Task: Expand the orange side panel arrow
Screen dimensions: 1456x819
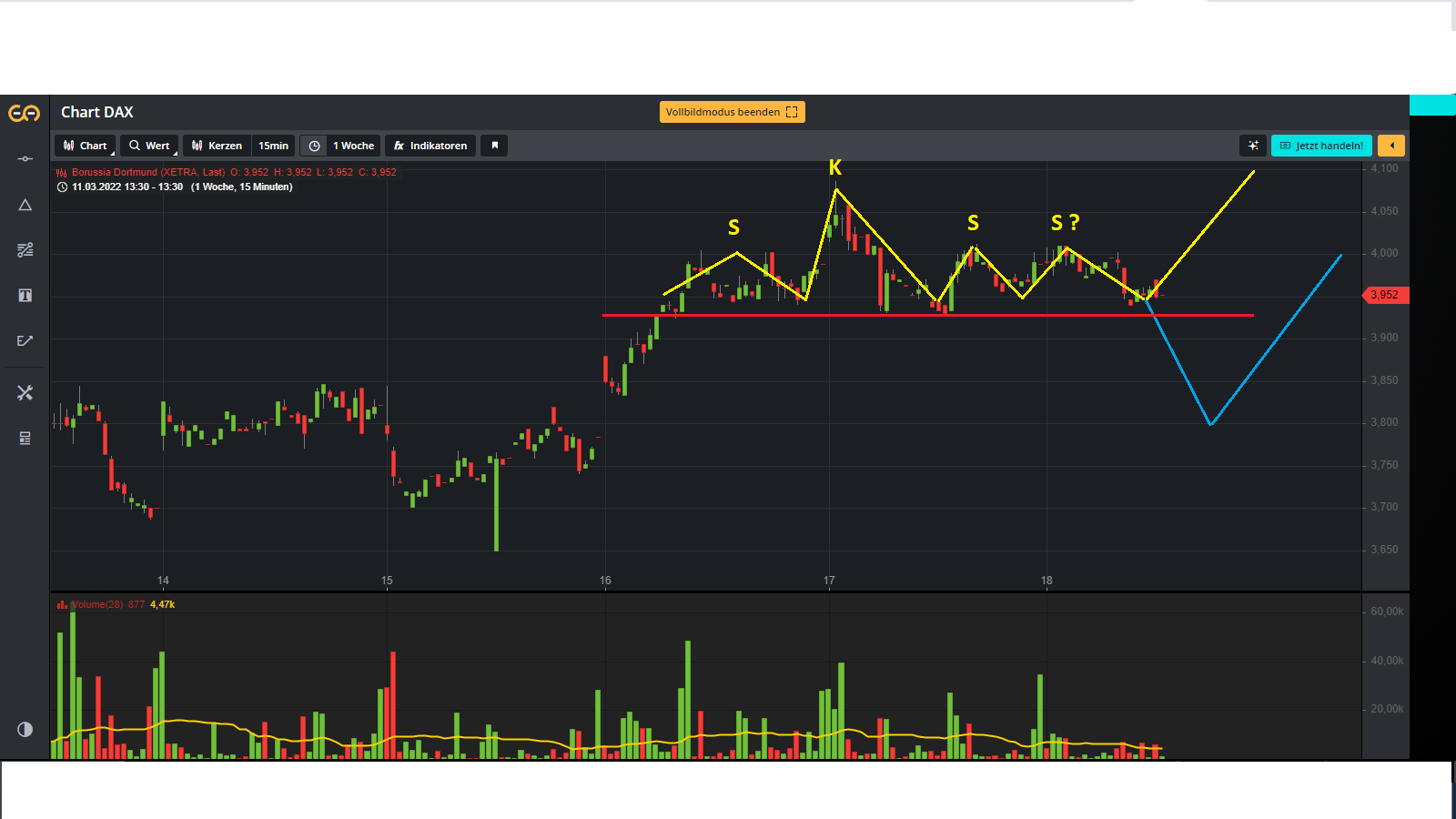Action: (x=1390, y=146)
